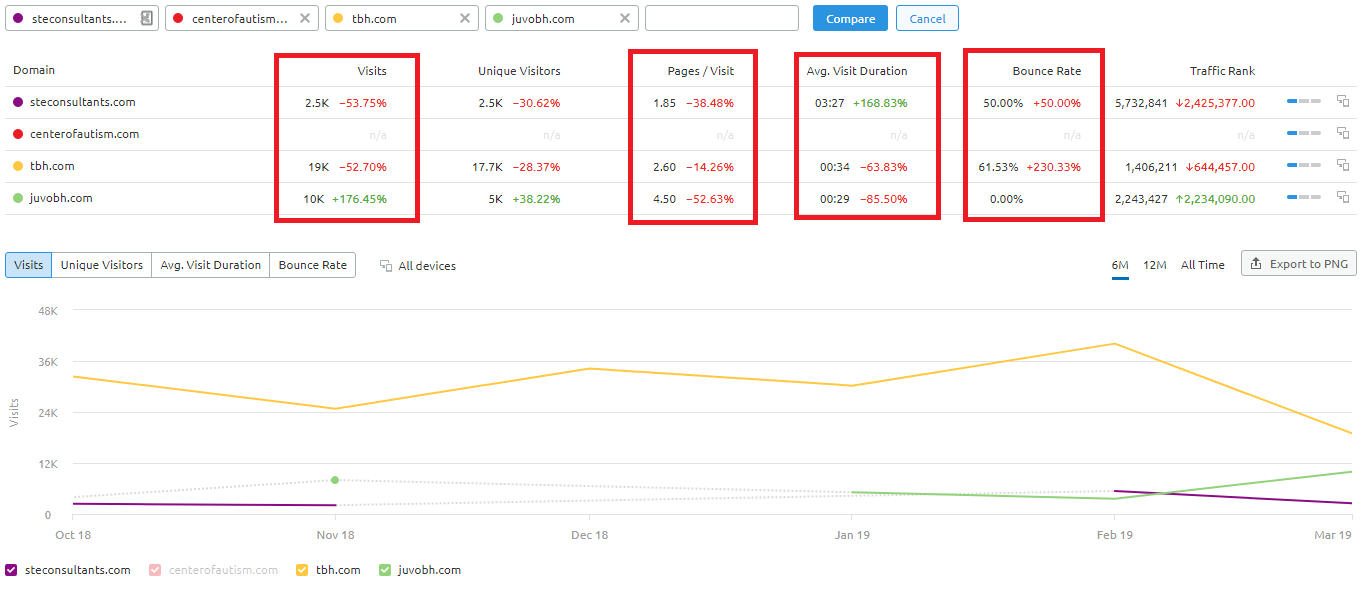The image size is (1368, 592).
Task: Click the Compare button
Action: click(850, 18)
